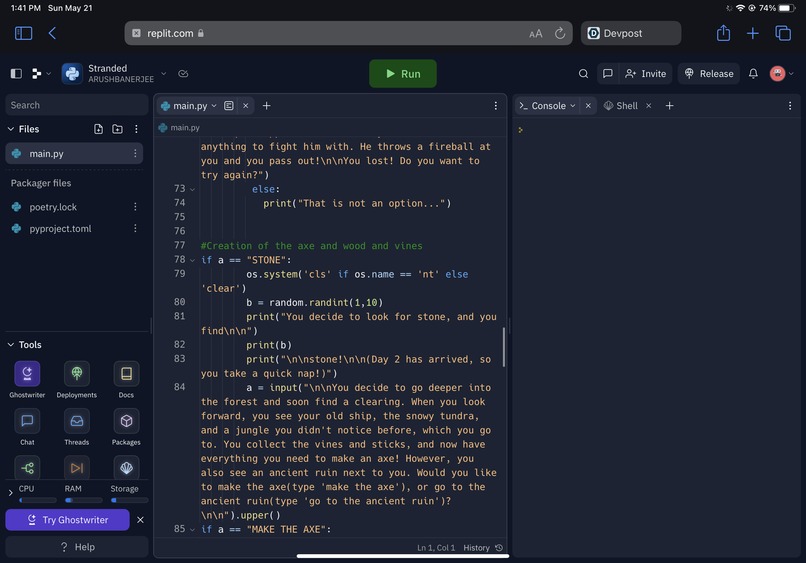Click the cloud sync status icon
The height and width of the screenshot is (563, 806).
click(183, 74)
